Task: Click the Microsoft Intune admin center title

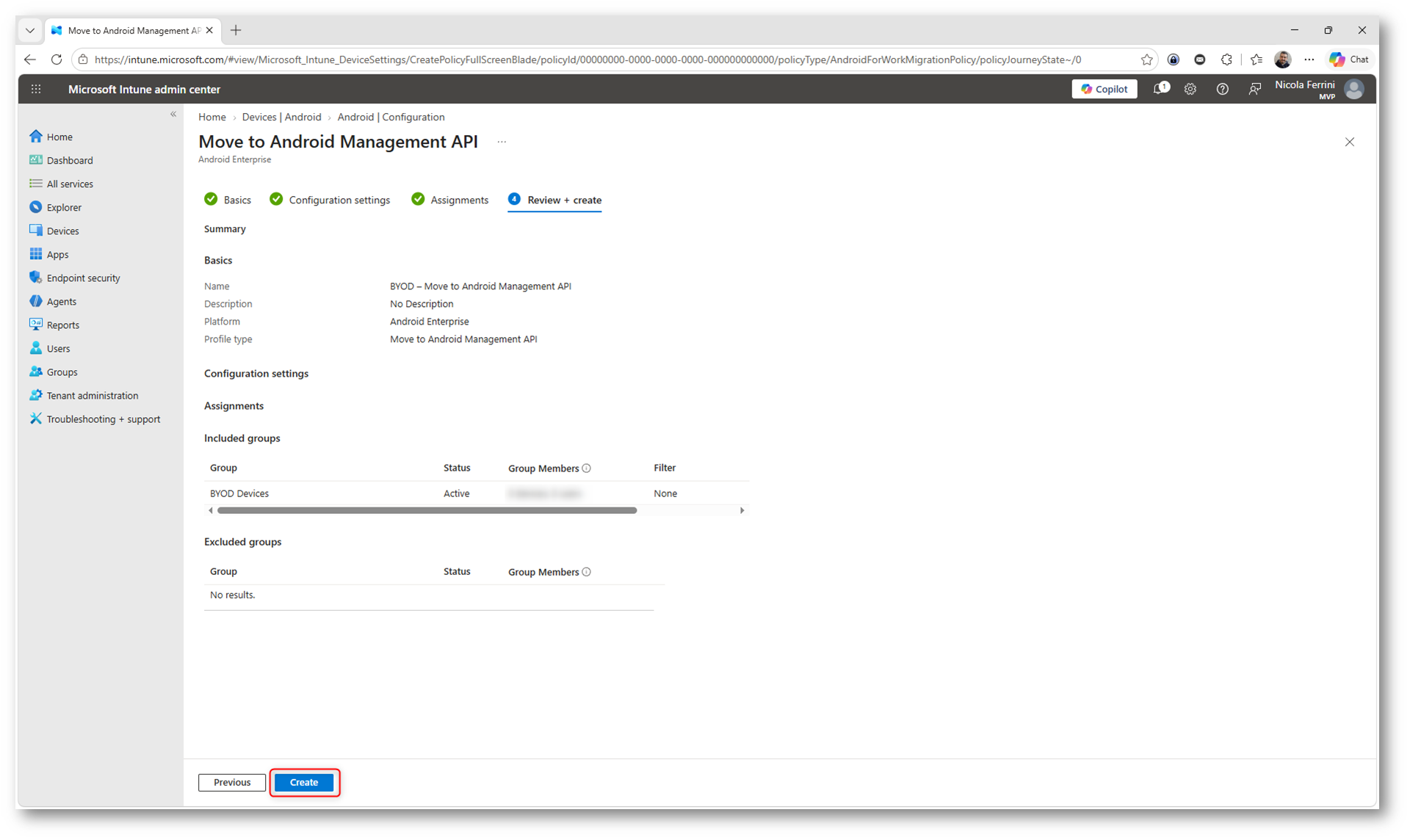Action: click(x=144, y=90)
